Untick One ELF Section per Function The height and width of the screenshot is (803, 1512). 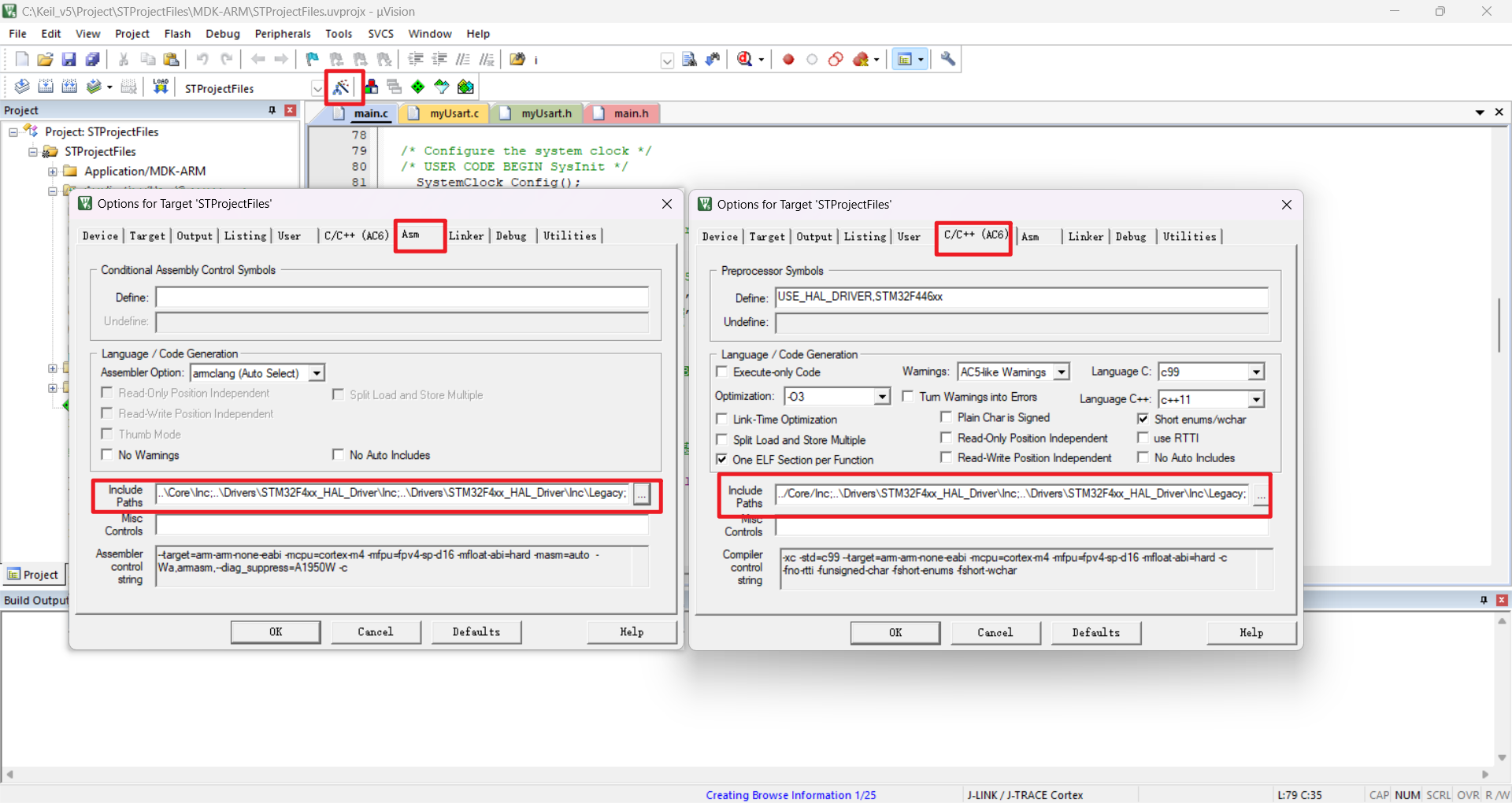tap(721, 459)
